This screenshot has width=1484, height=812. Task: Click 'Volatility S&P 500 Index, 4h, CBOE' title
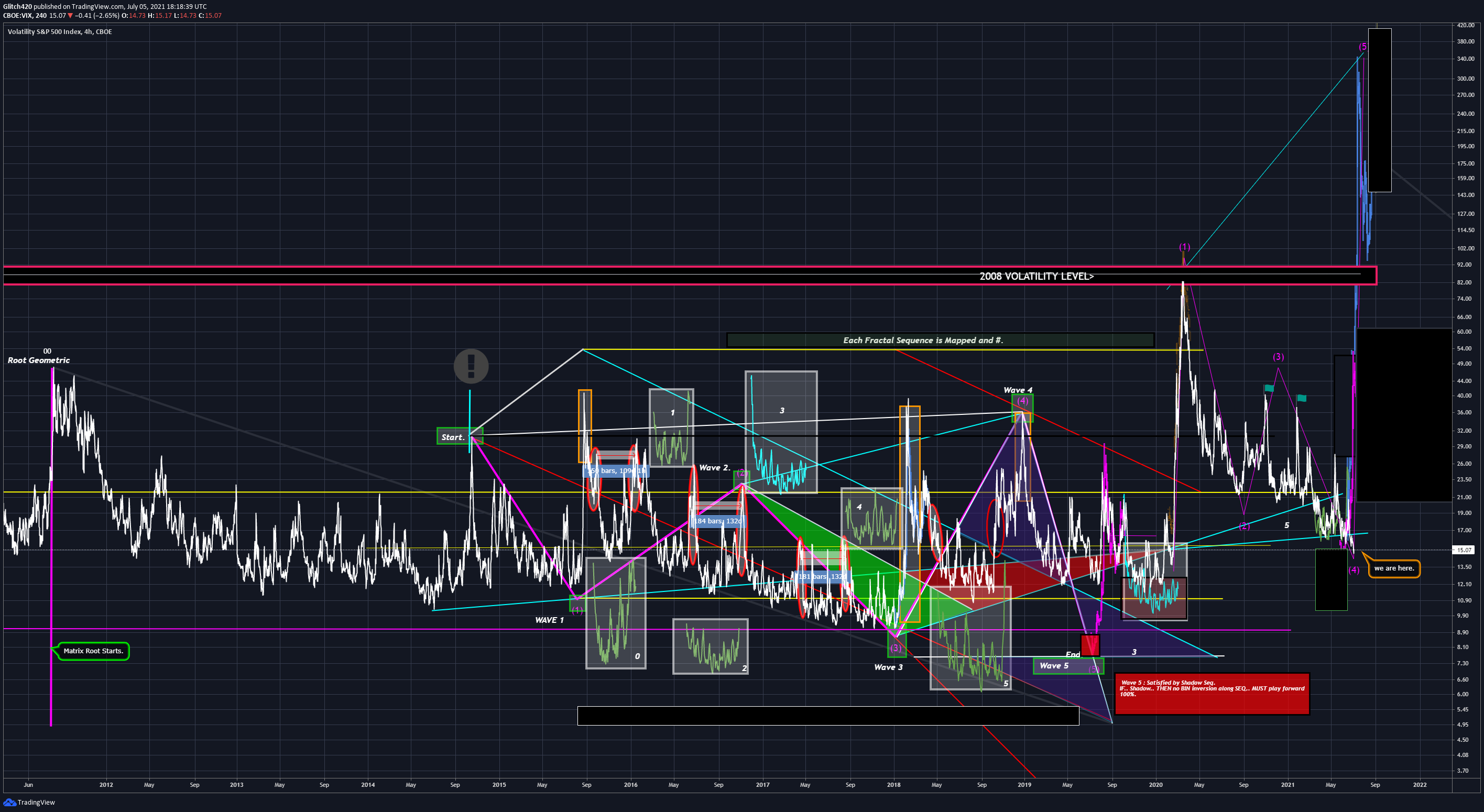tap(60, 31)
